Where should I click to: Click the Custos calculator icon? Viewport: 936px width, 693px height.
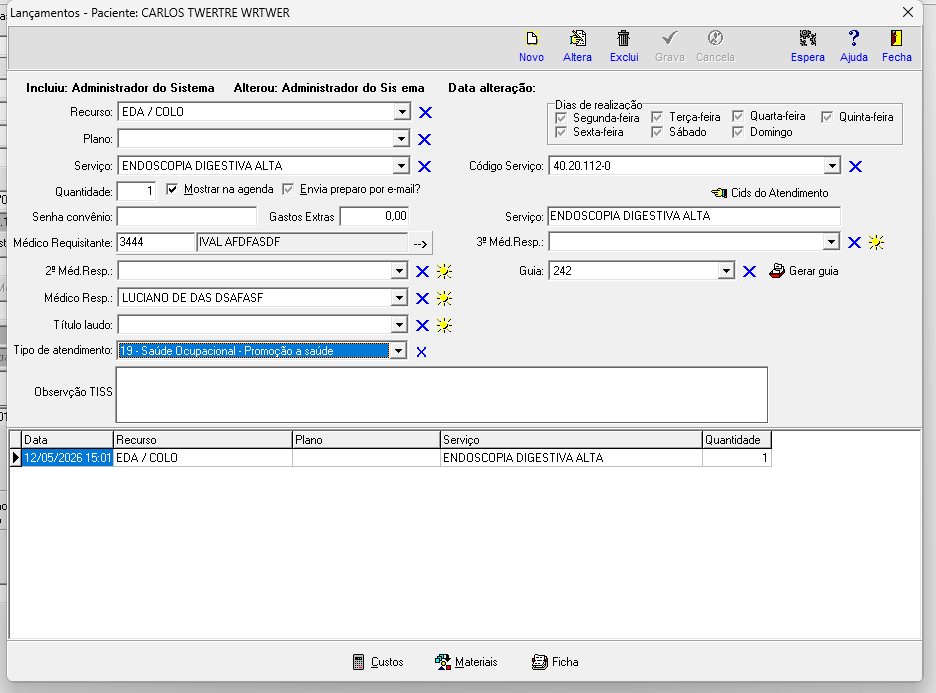358,662
